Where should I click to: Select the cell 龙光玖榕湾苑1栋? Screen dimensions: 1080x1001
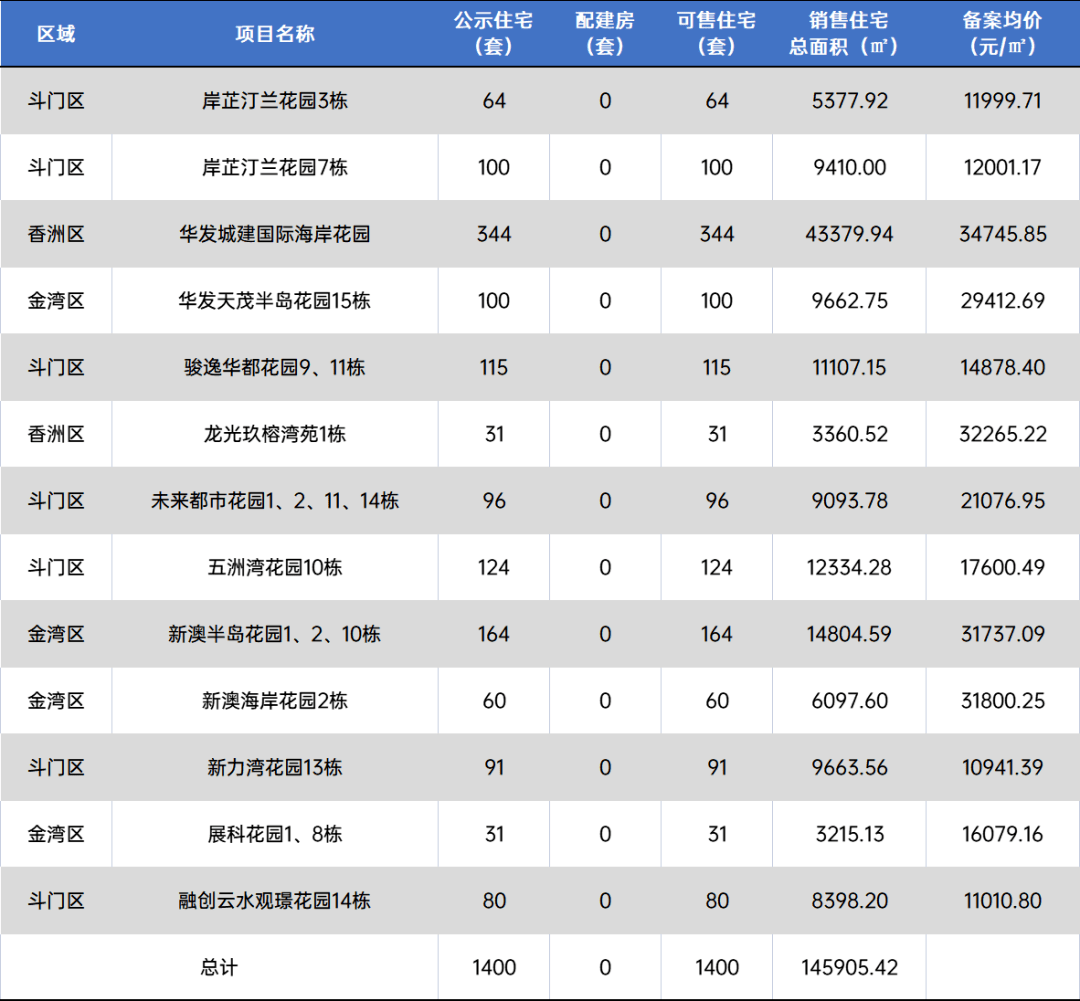[x=275, y=434]
